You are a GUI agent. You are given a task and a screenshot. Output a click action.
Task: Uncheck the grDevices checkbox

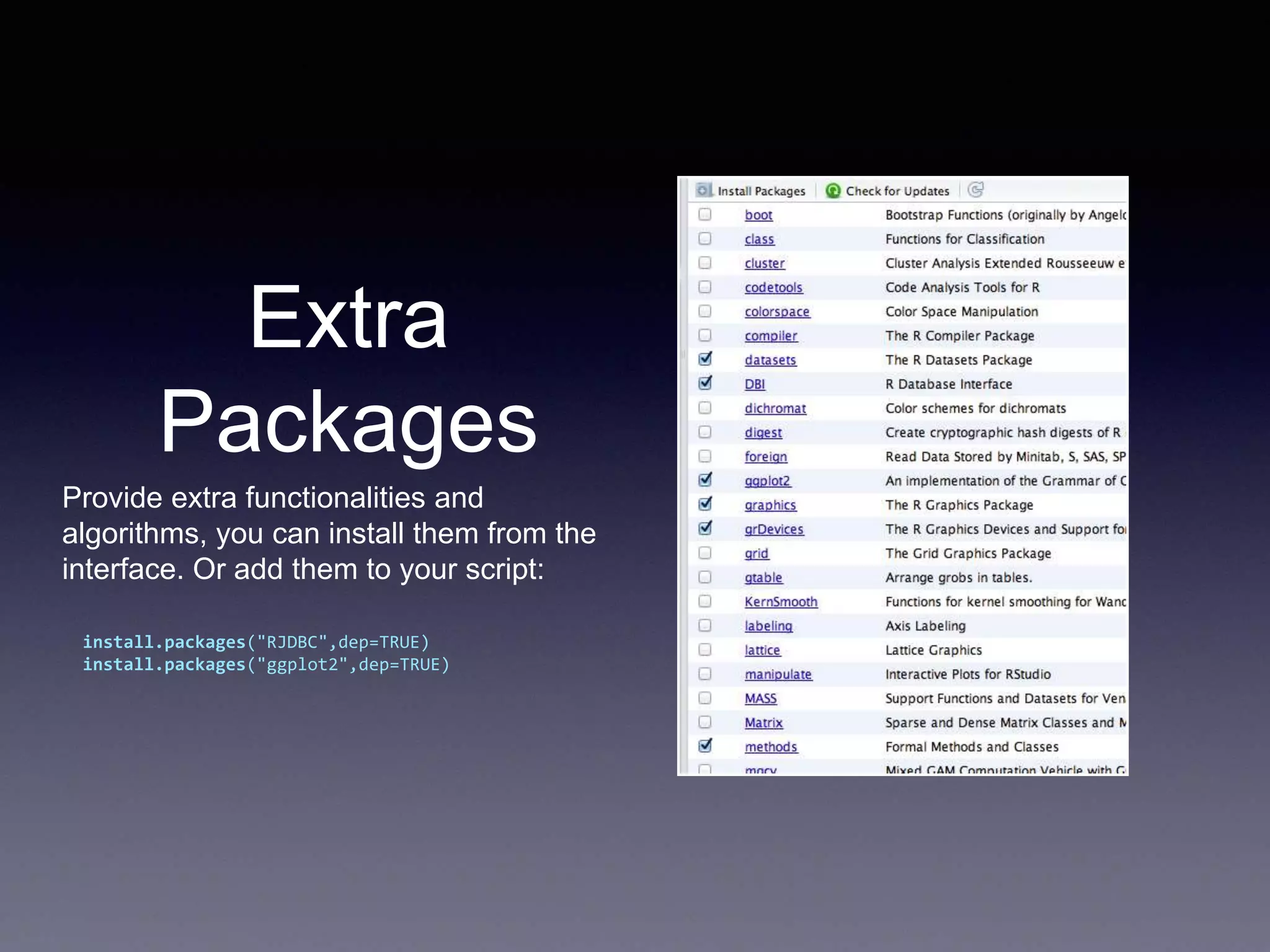pos(705,528)
